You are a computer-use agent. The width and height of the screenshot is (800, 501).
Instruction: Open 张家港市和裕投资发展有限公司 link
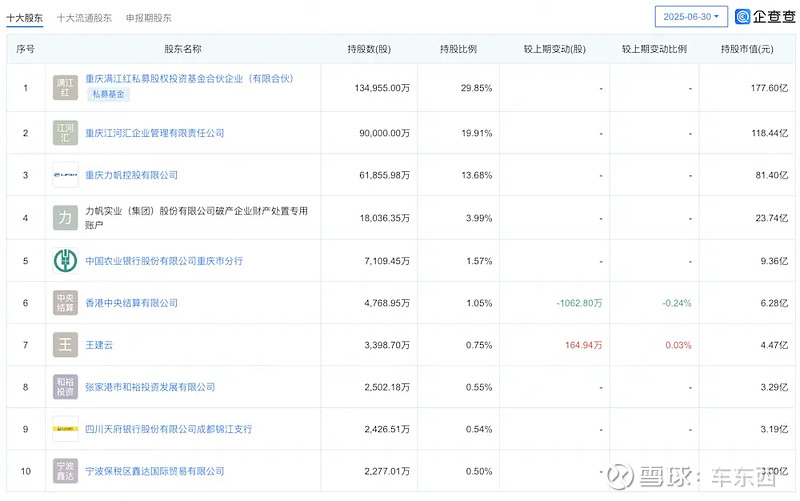(x=150, y=387)
